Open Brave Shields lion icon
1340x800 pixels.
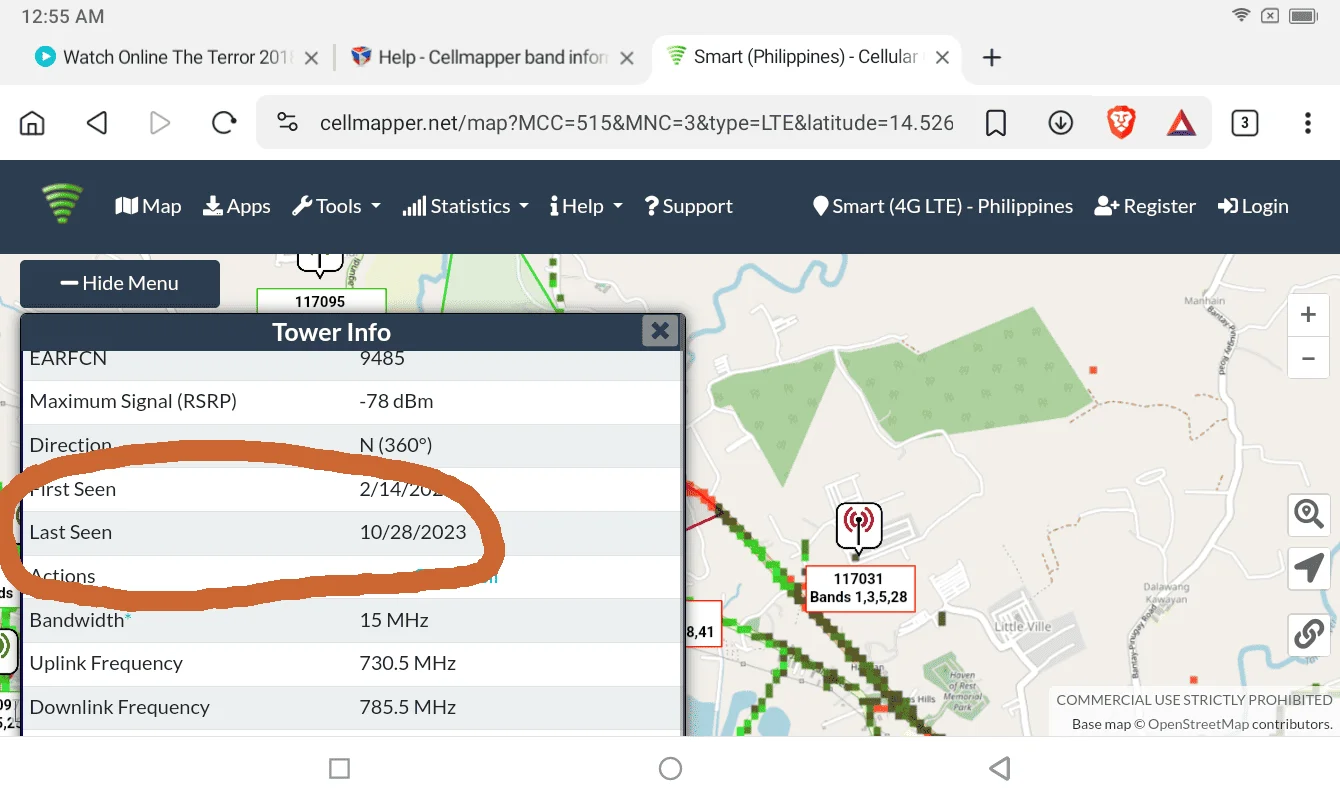coord(1122,123)
